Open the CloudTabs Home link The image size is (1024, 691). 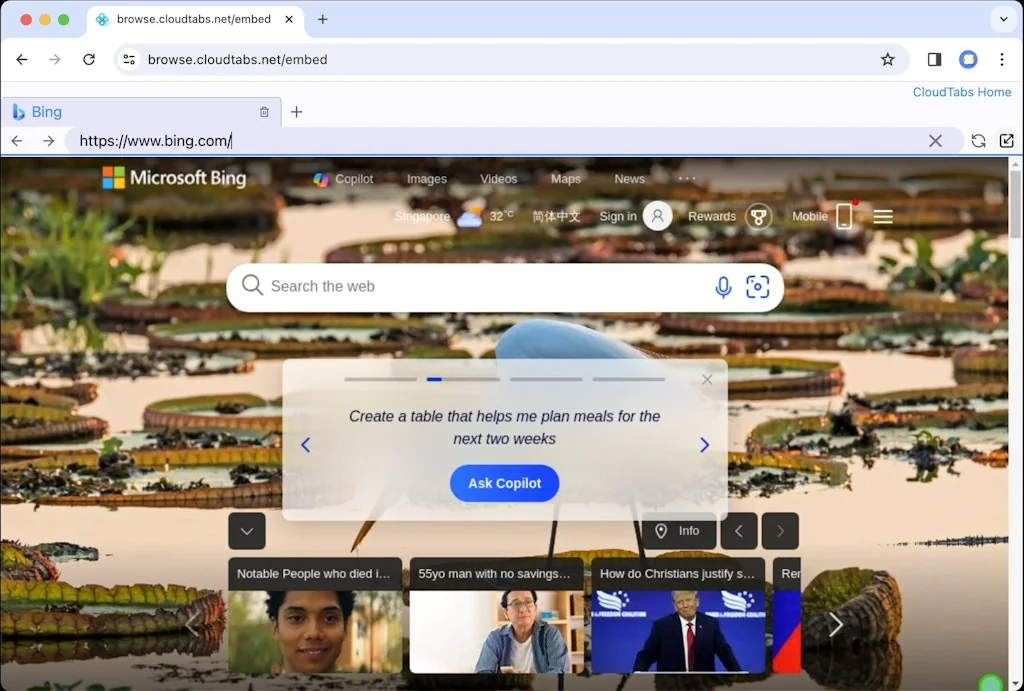(x=961, y=92)
